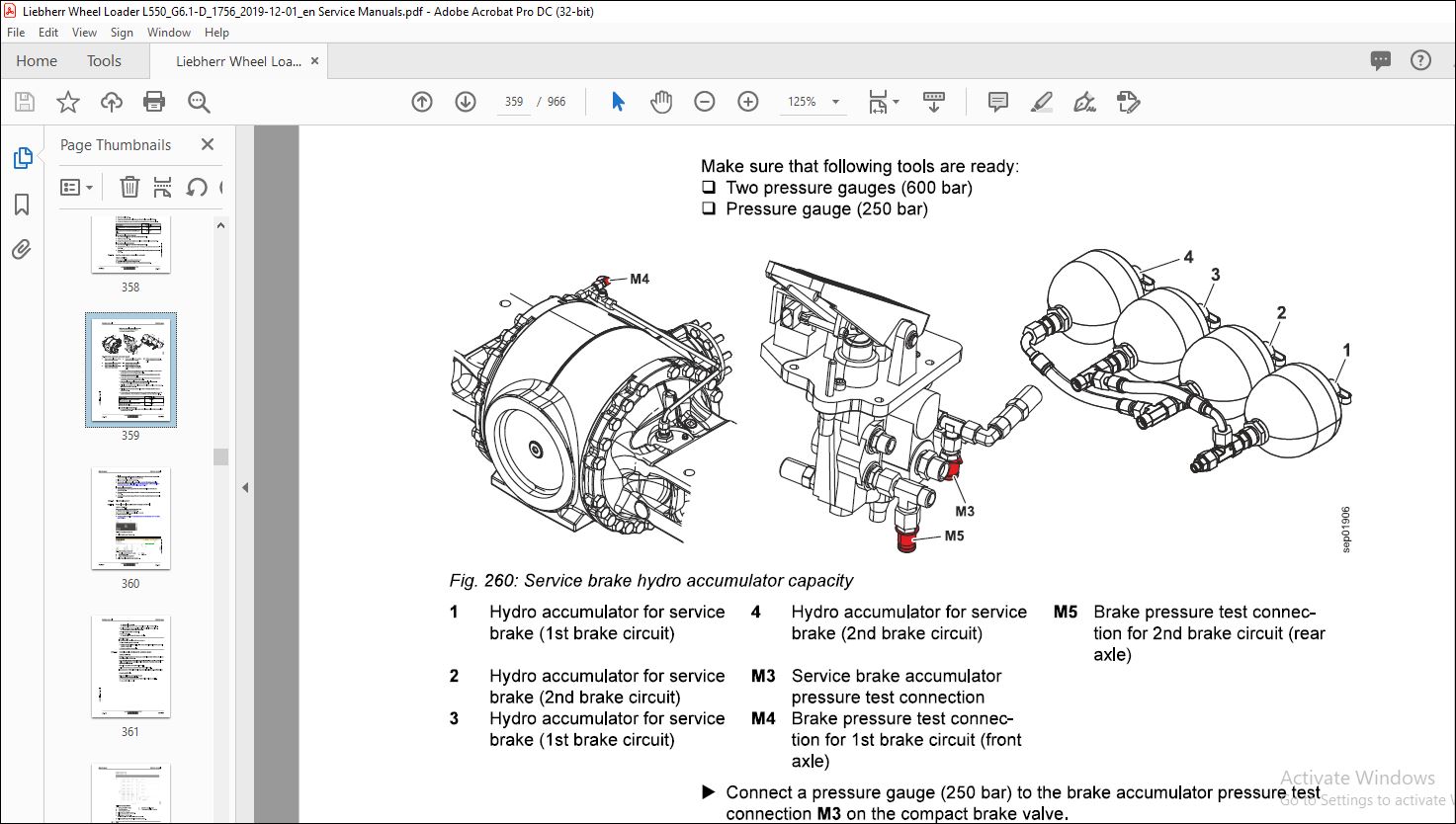Go to the previous page with the up arrow
This screenshot has height=824, width=1456.
[422, 102]
